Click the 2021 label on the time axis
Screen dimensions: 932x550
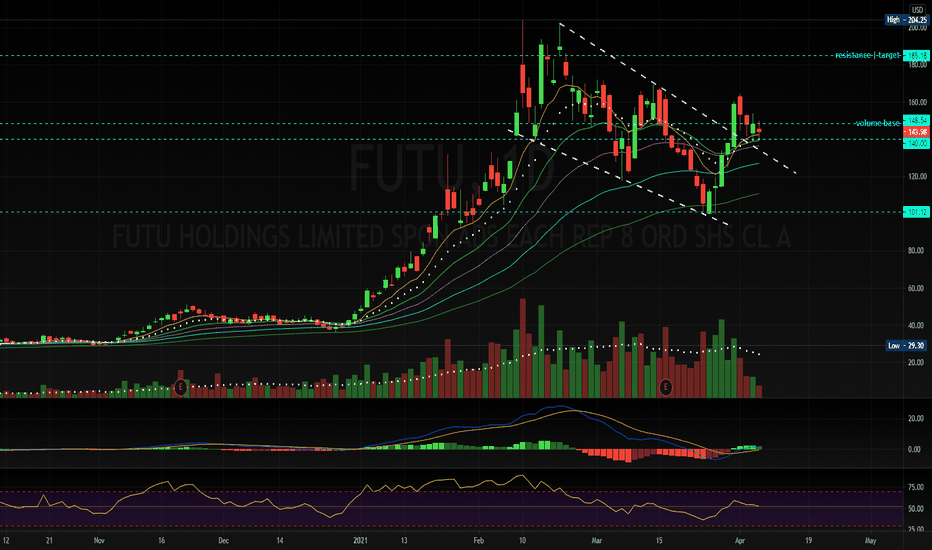click(361, 540)
